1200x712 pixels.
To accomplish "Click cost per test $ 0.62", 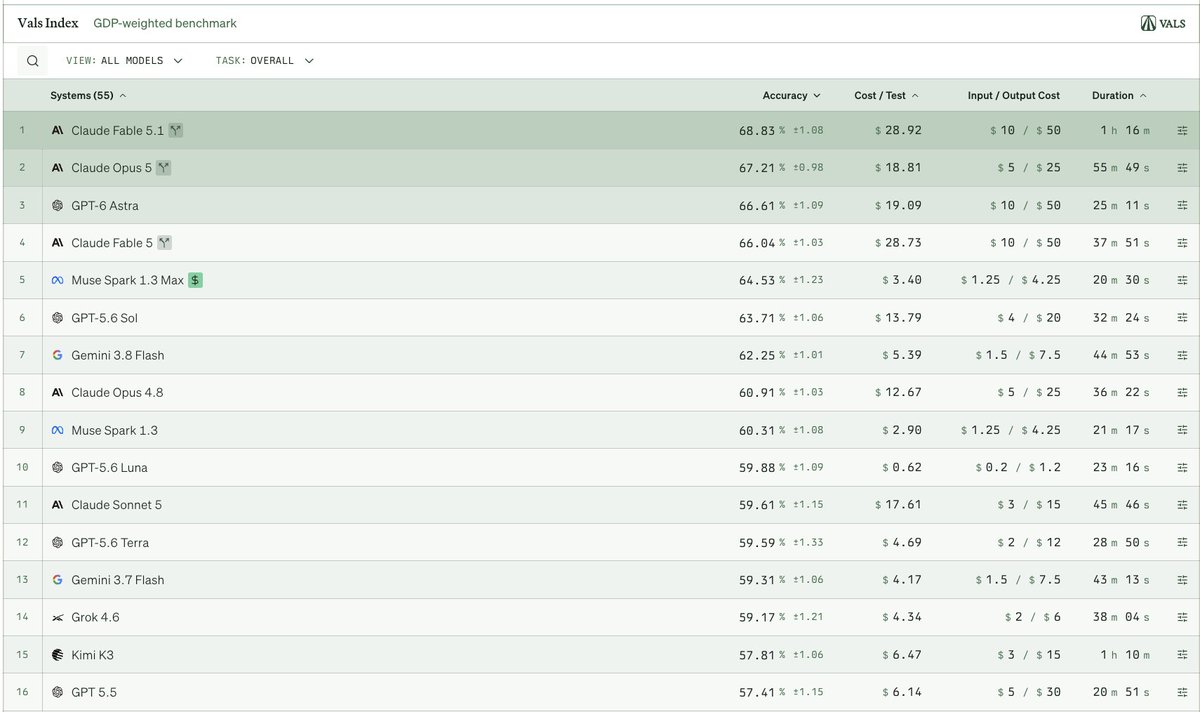I will [x=902, y=468].
